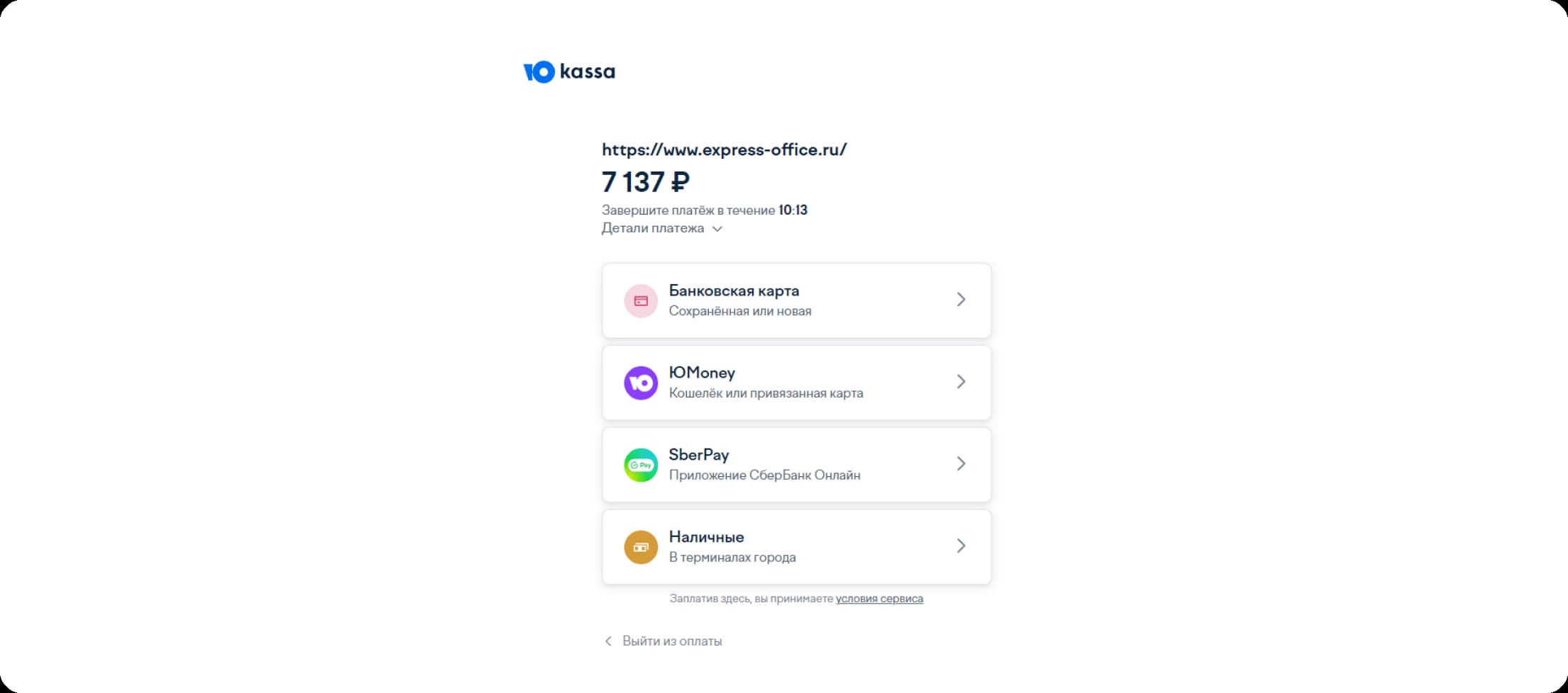The height and width of the screenshot is (693, 1568).
Task: Click Выйти из оплаты to exit payment
Action: [x=672, y=641]
